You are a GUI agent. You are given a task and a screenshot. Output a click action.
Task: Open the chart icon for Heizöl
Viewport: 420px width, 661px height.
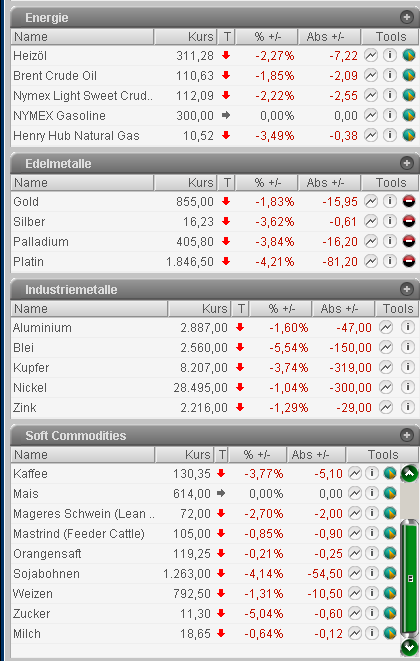point(371,55)
